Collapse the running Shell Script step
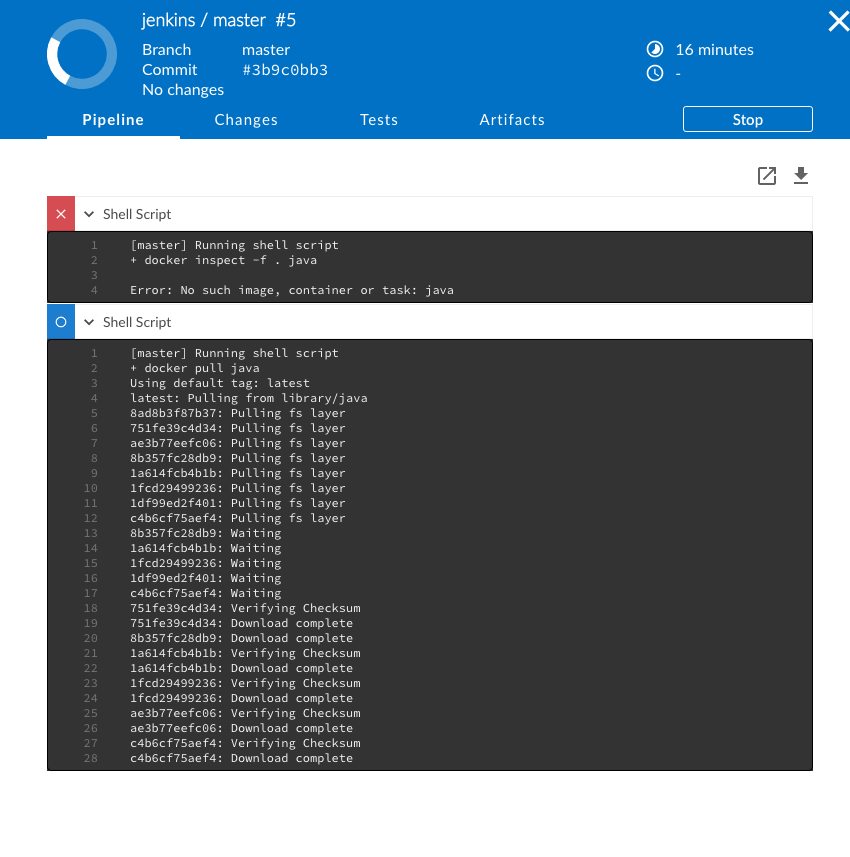Viewport: 850px width, 857px height. (x=90, y=322)
